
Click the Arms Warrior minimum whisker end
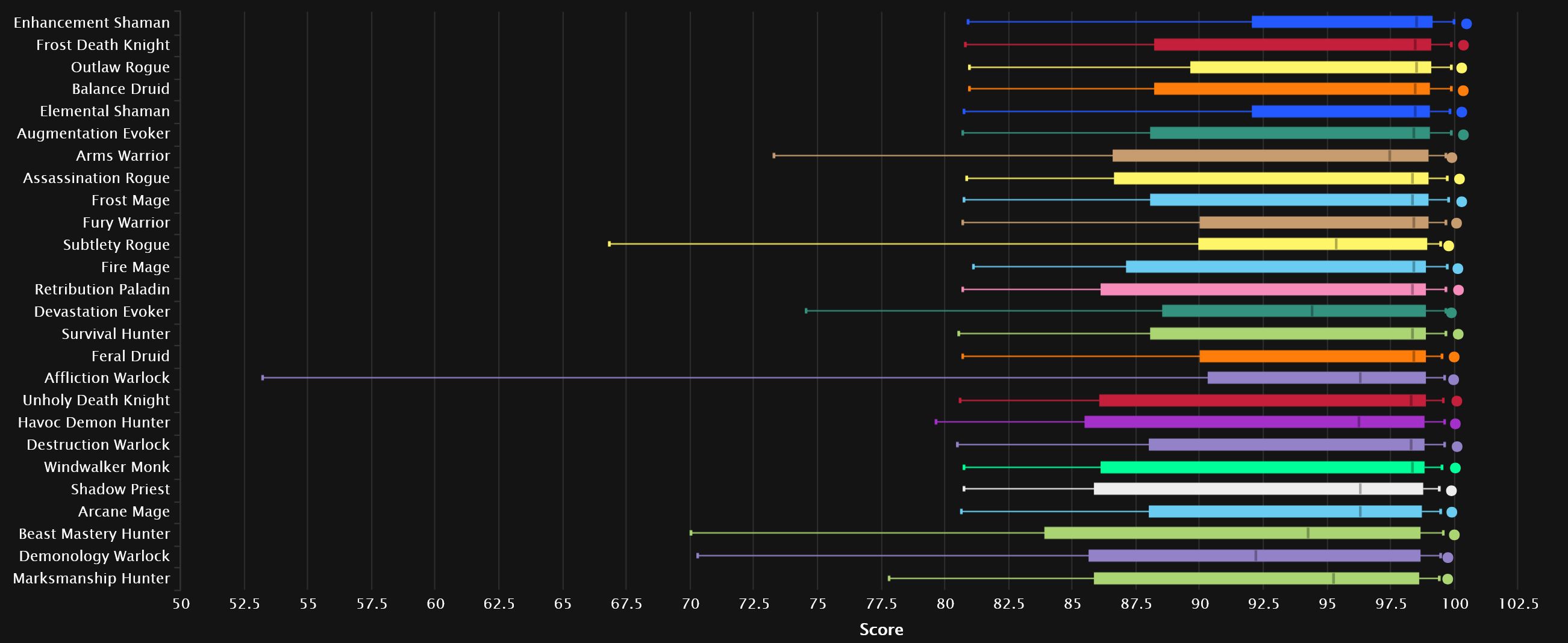(x=773, y=156)
